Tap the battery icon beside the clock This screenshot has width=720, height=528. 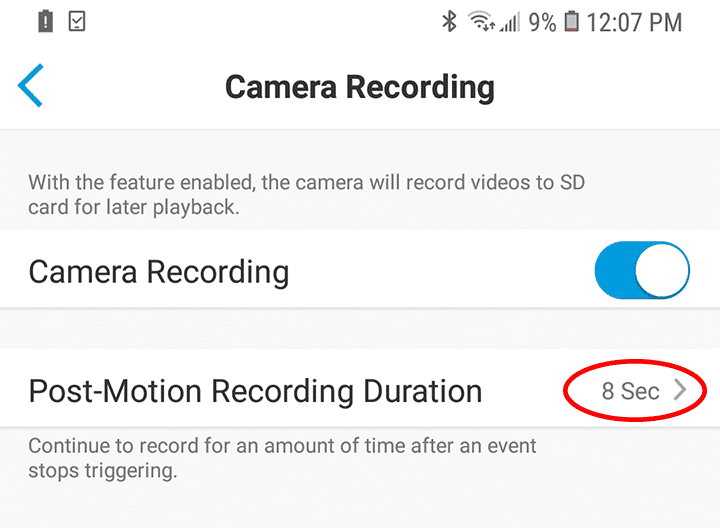pyautogui.click(x=573, y=21)
